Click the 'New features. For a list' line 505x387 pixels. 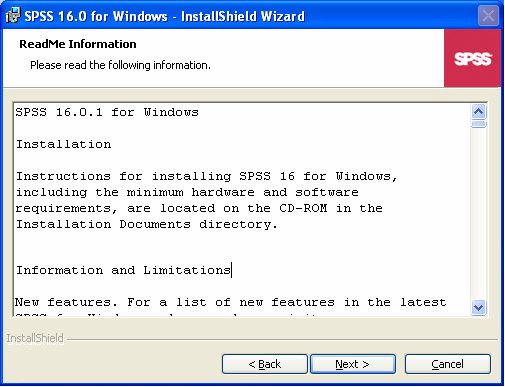pos(231,302)
